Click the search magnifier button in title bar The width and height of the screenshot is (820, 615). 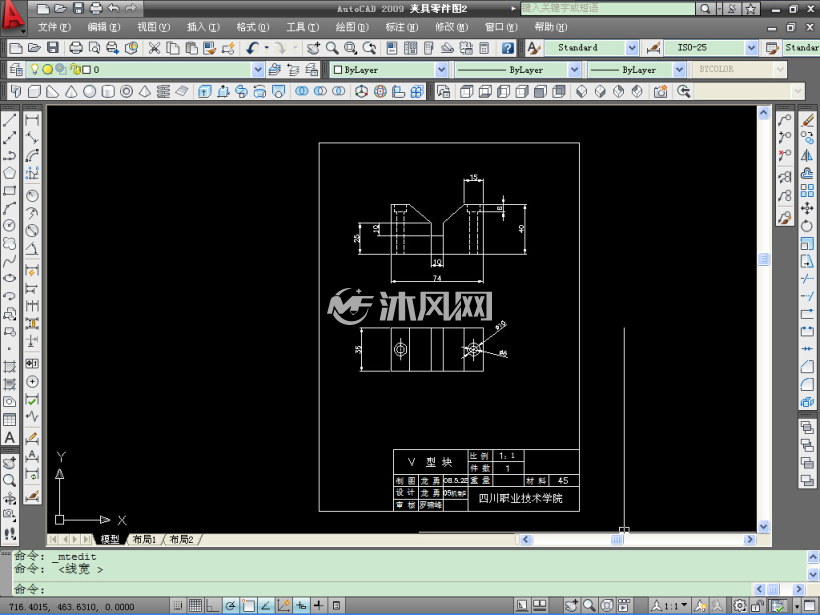point(705,8)
